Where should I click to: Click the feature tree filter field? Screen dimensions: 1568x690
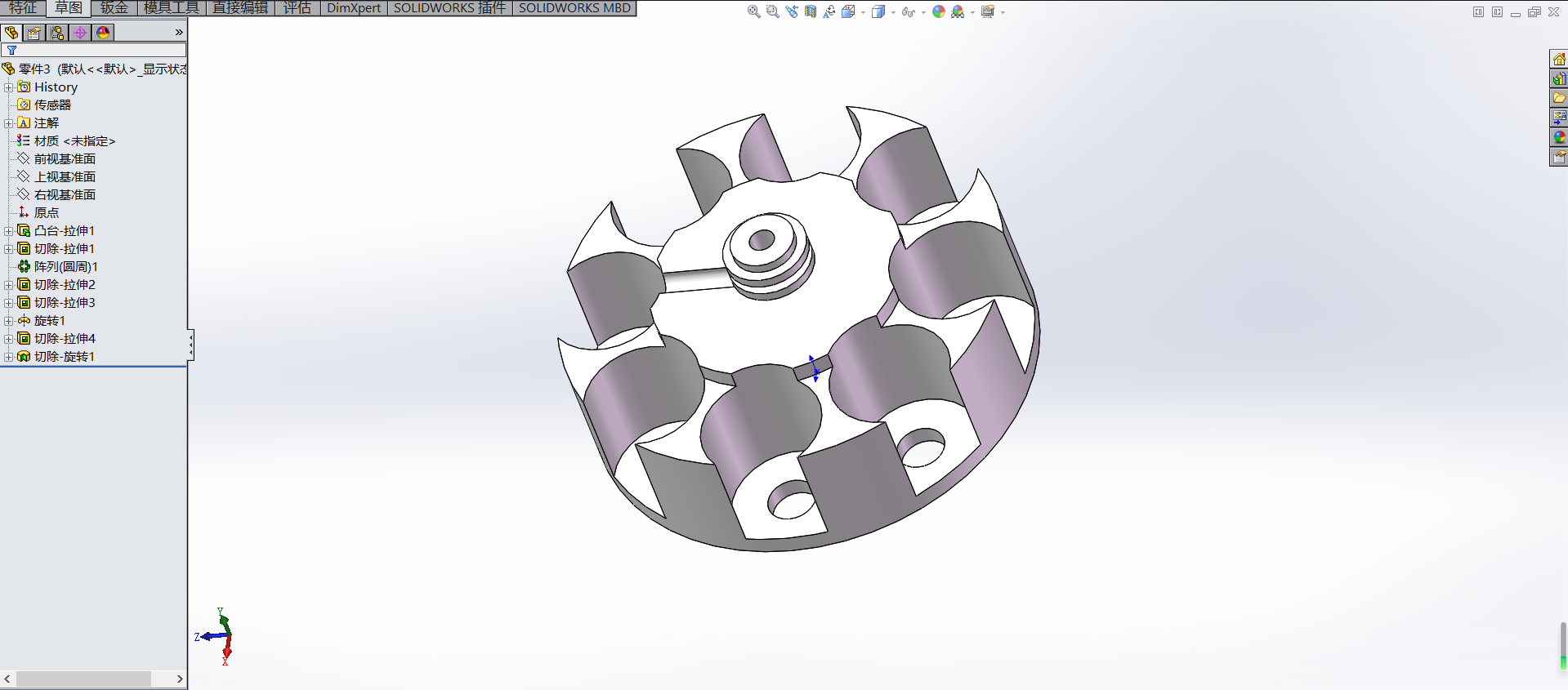[x=98, y=51]
